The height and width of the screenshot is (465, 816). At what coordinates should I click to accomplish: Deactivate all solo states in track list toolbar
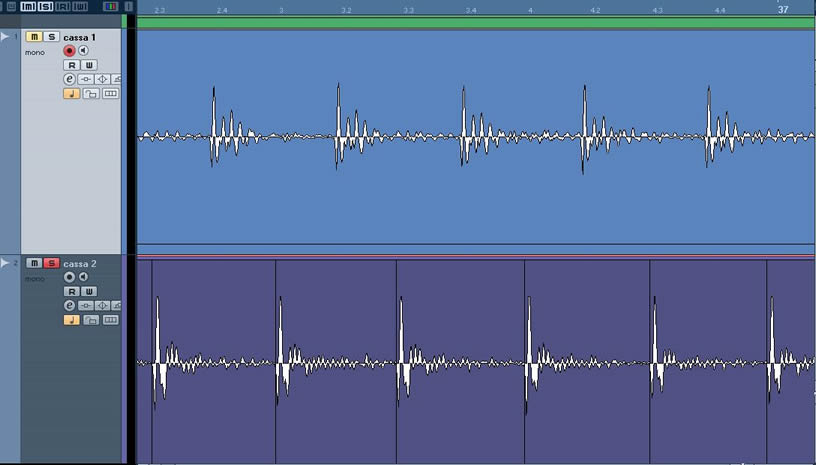point(45,7)
